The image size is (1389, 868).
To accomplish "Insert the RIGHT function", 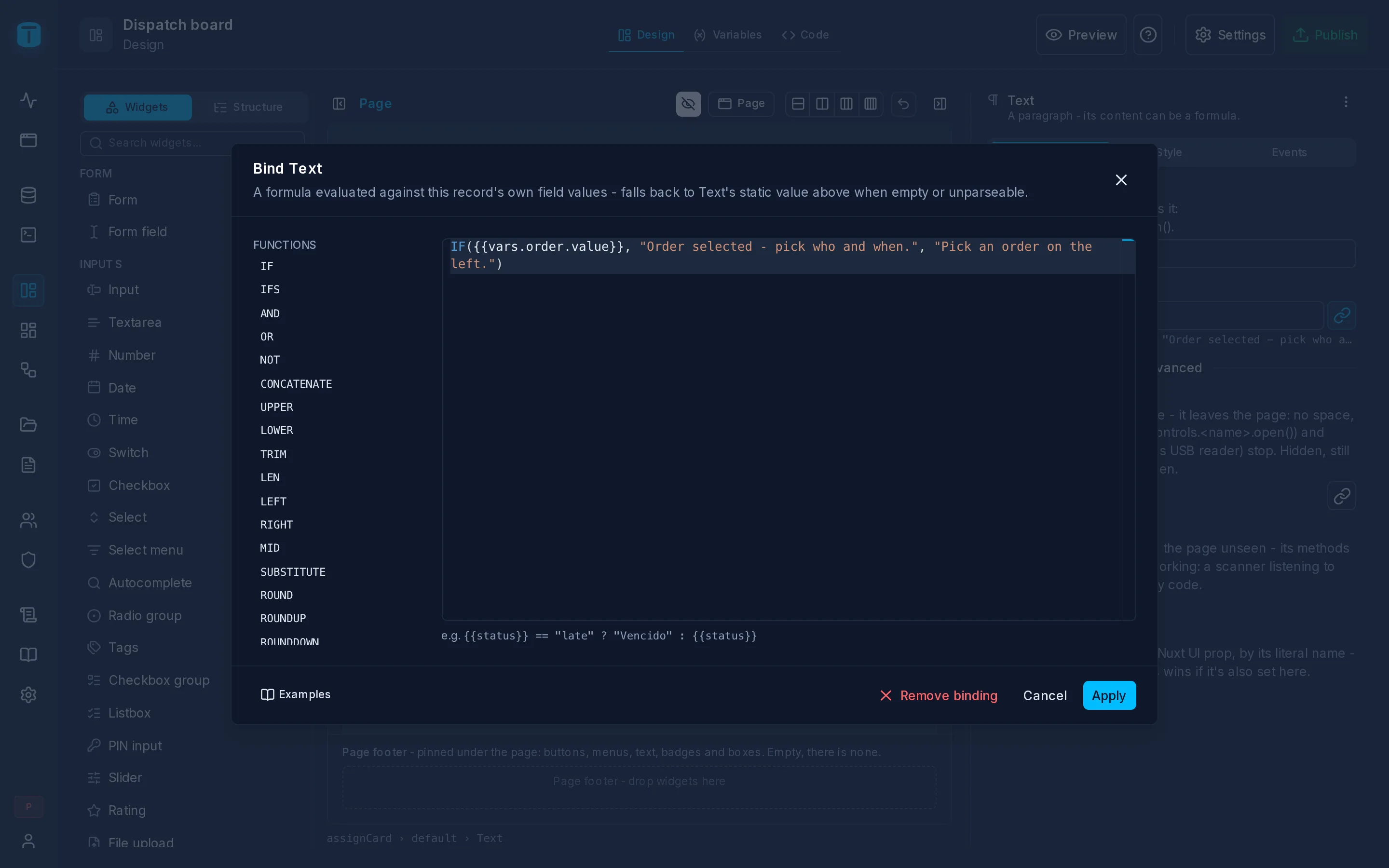I will click(x=277, y=525).
